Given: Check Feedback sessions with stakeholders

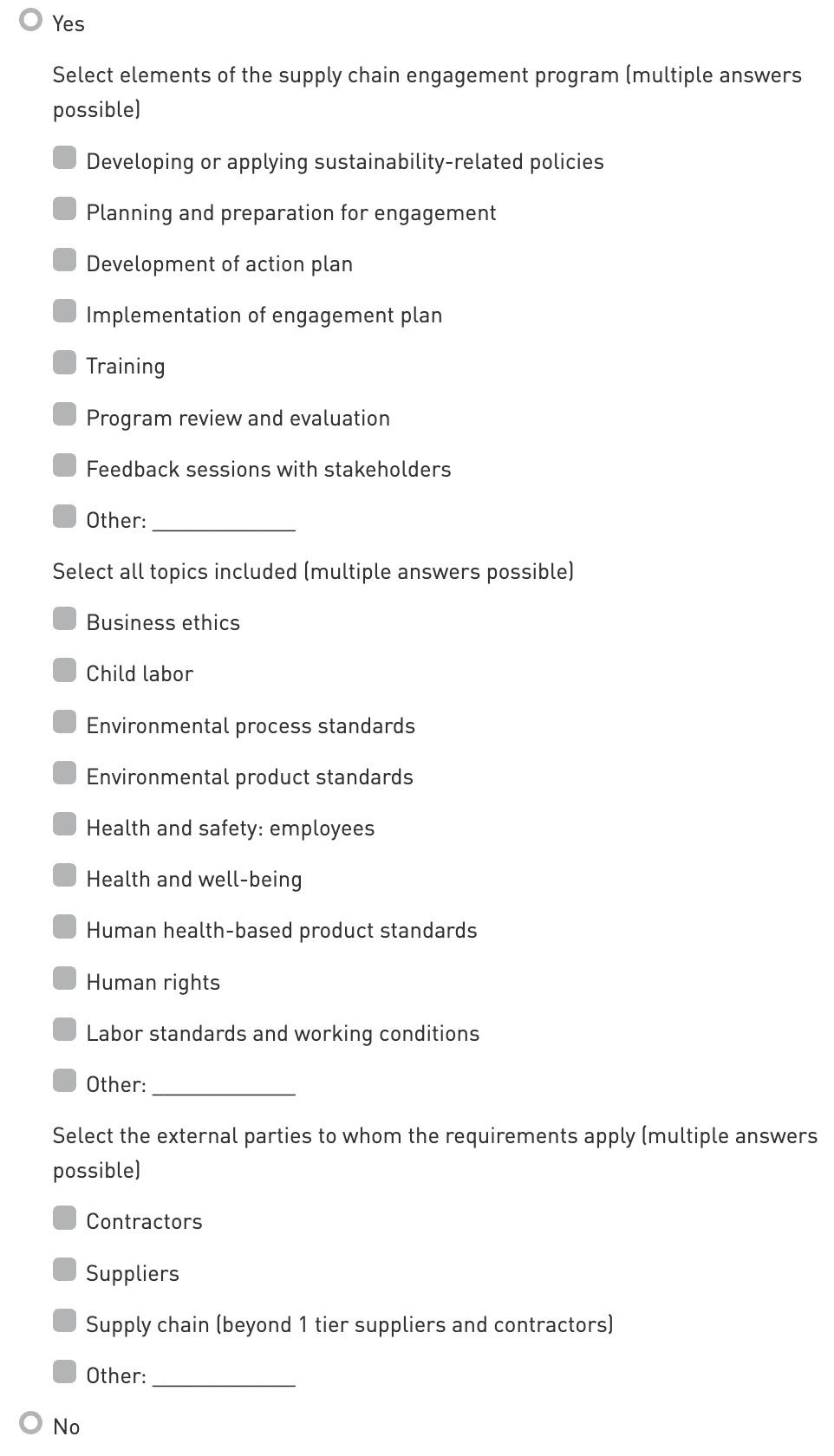Looking at the screenshot, I should [65, 466].
